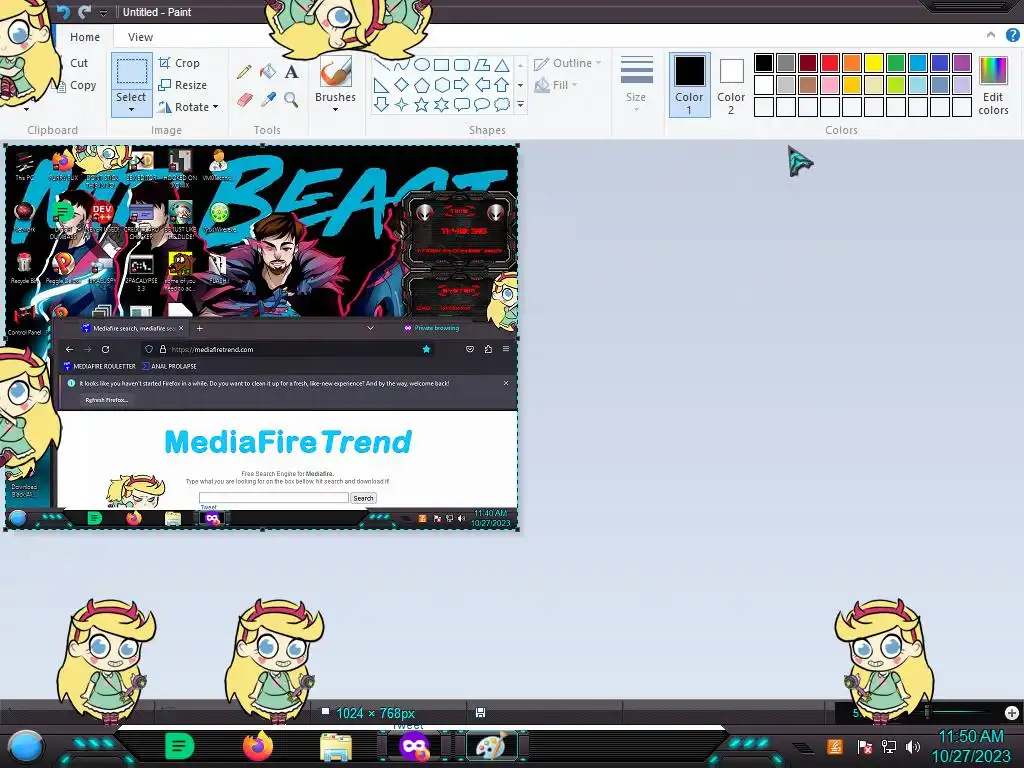Screen dimensions: 1024x768
Task: Pick the Rounded rectangular callout shape
Action: coord(462,104)
